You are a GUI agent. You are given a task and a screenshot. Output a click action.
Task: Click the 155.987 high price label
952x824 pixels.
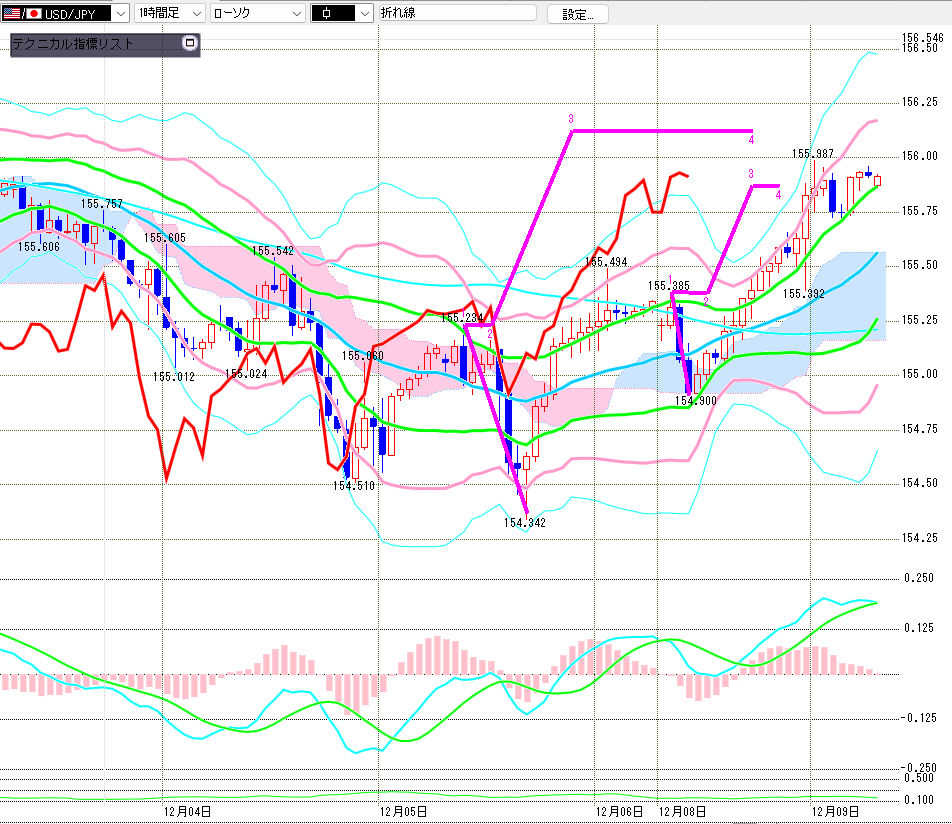(813, 153)
